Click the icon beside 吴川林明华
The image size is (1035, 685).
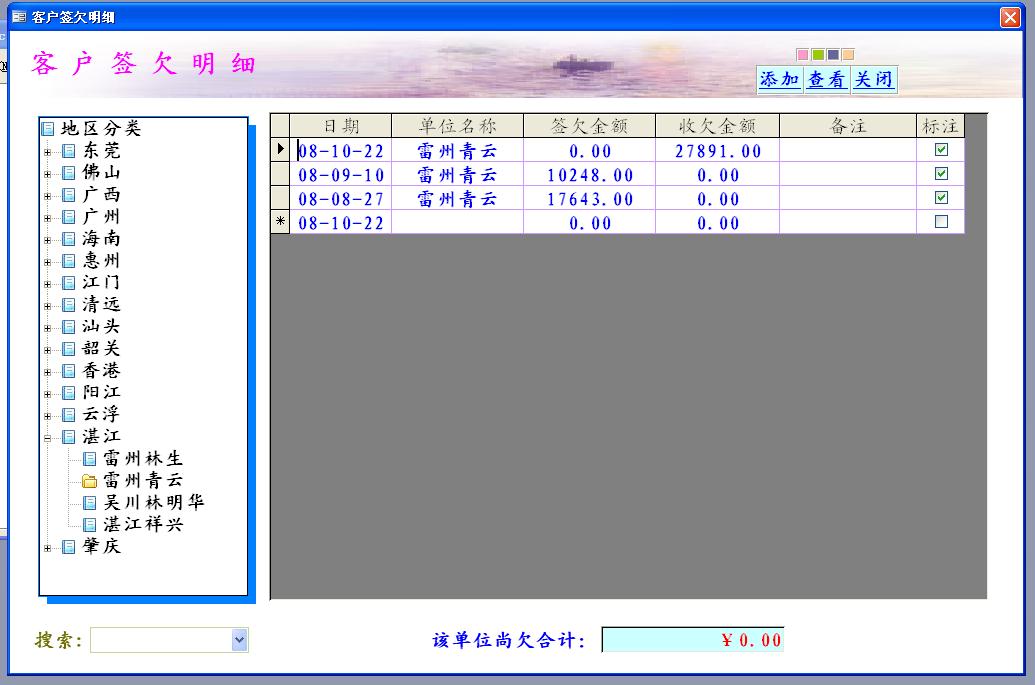[90, 503]
